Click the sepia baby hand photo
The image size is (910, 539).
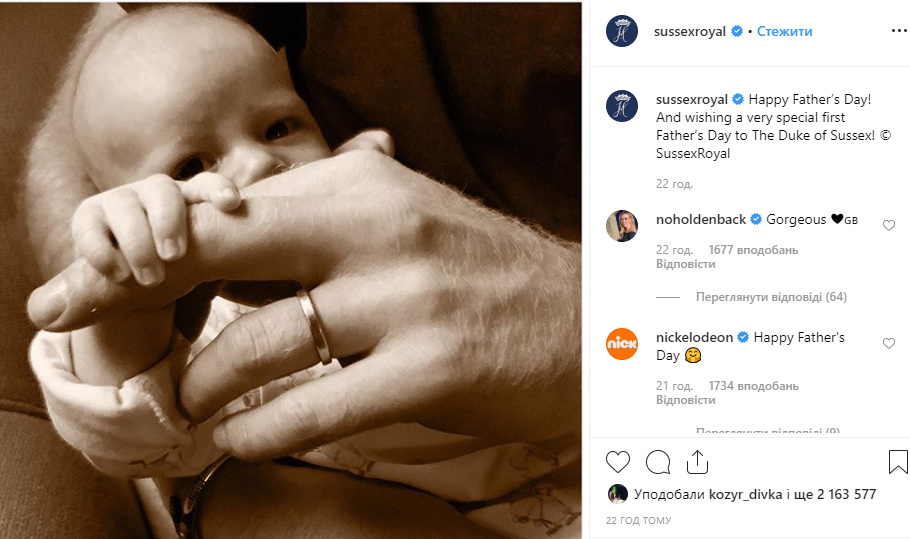pyautogui.click(x=290, y=270)
